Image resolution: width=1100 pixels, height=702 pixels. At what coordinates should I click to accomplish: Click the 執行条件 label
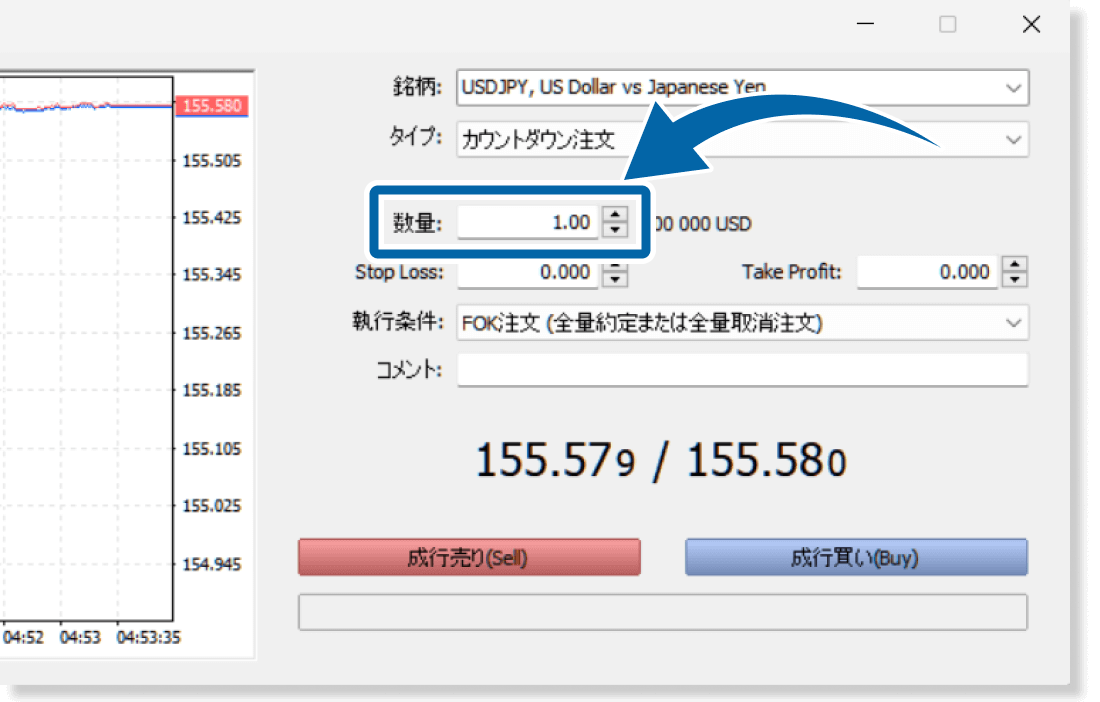coord(398,322)
